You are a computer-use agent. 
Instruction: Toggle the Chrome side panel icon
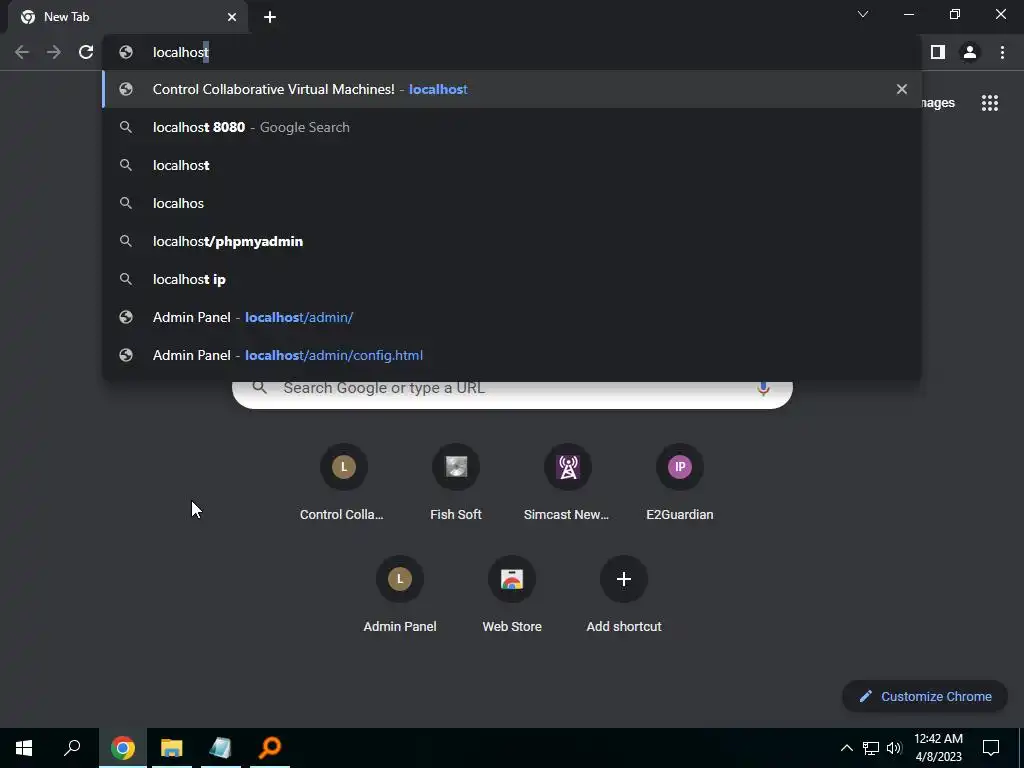pos(938,52)
